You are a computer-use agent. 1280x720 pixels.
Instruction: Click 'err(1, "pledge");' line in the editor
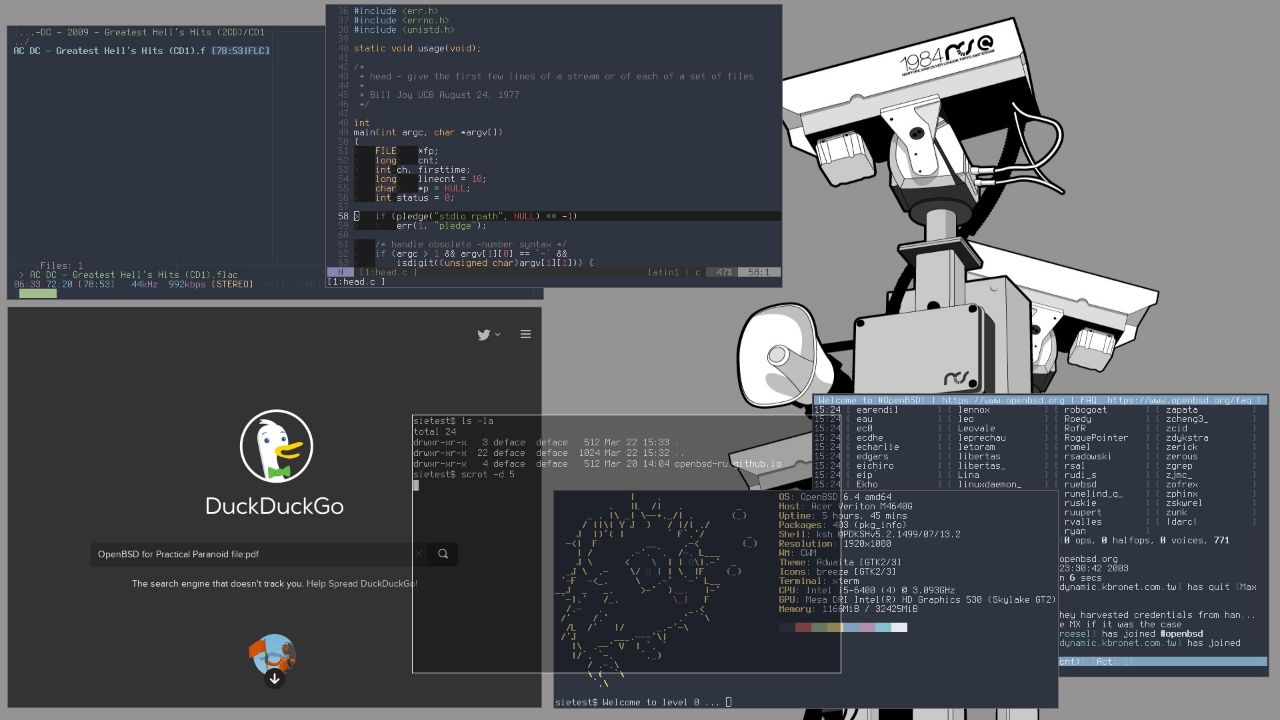click(x=441, y=226)
